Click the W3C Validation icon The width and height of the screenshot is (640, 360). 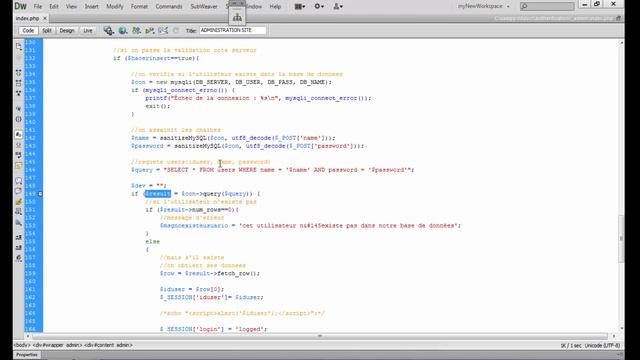point(150,31)
